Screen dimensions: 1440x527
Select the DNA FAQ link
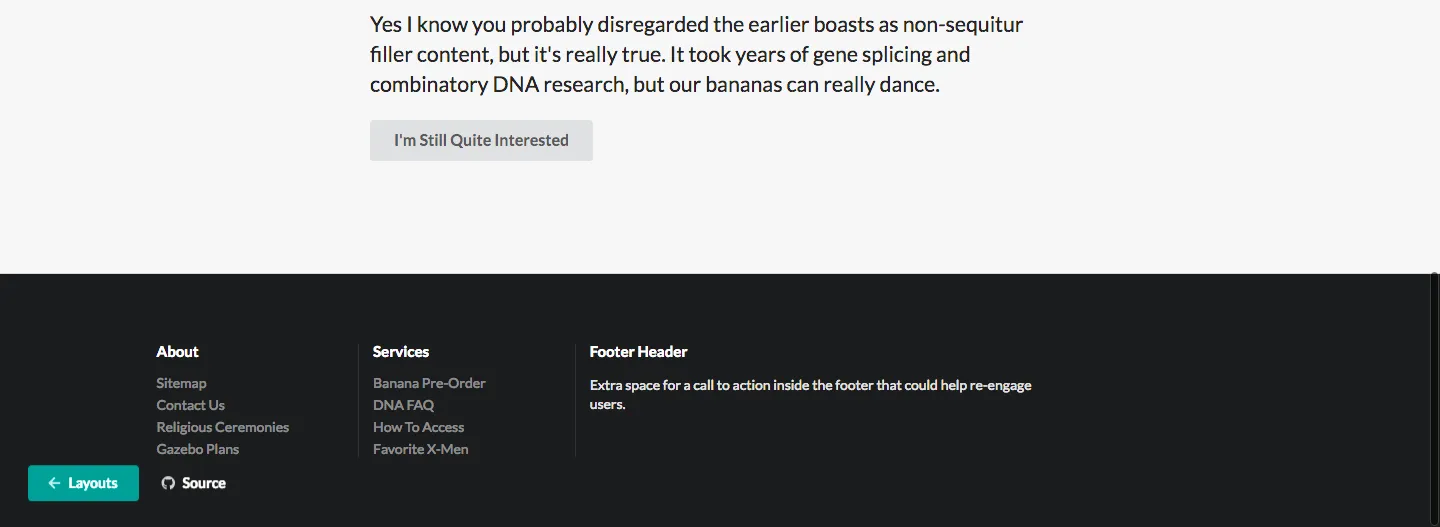[x=403, y=405]
